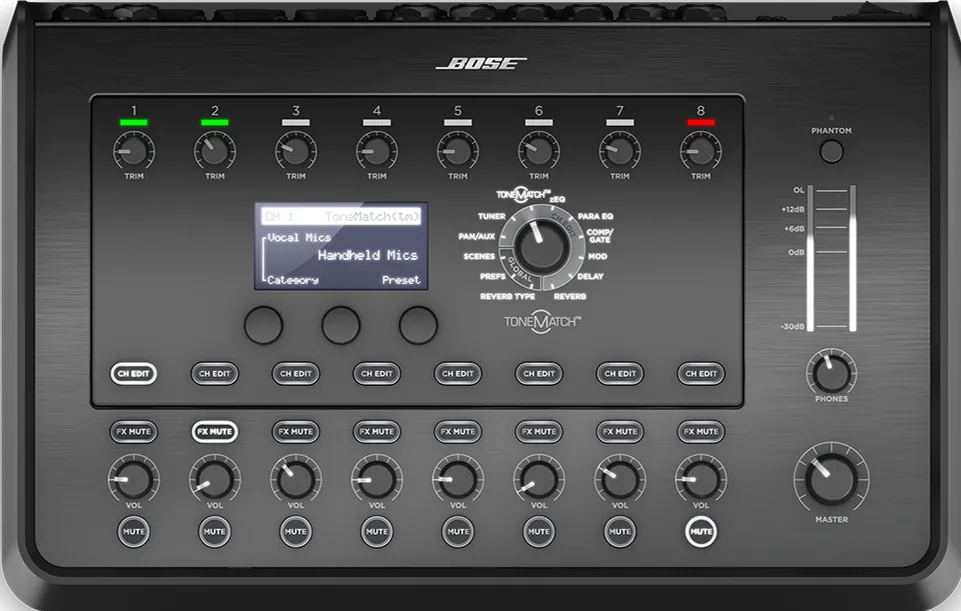Toggle FX MUTE on channel 4

click(376, 431)
